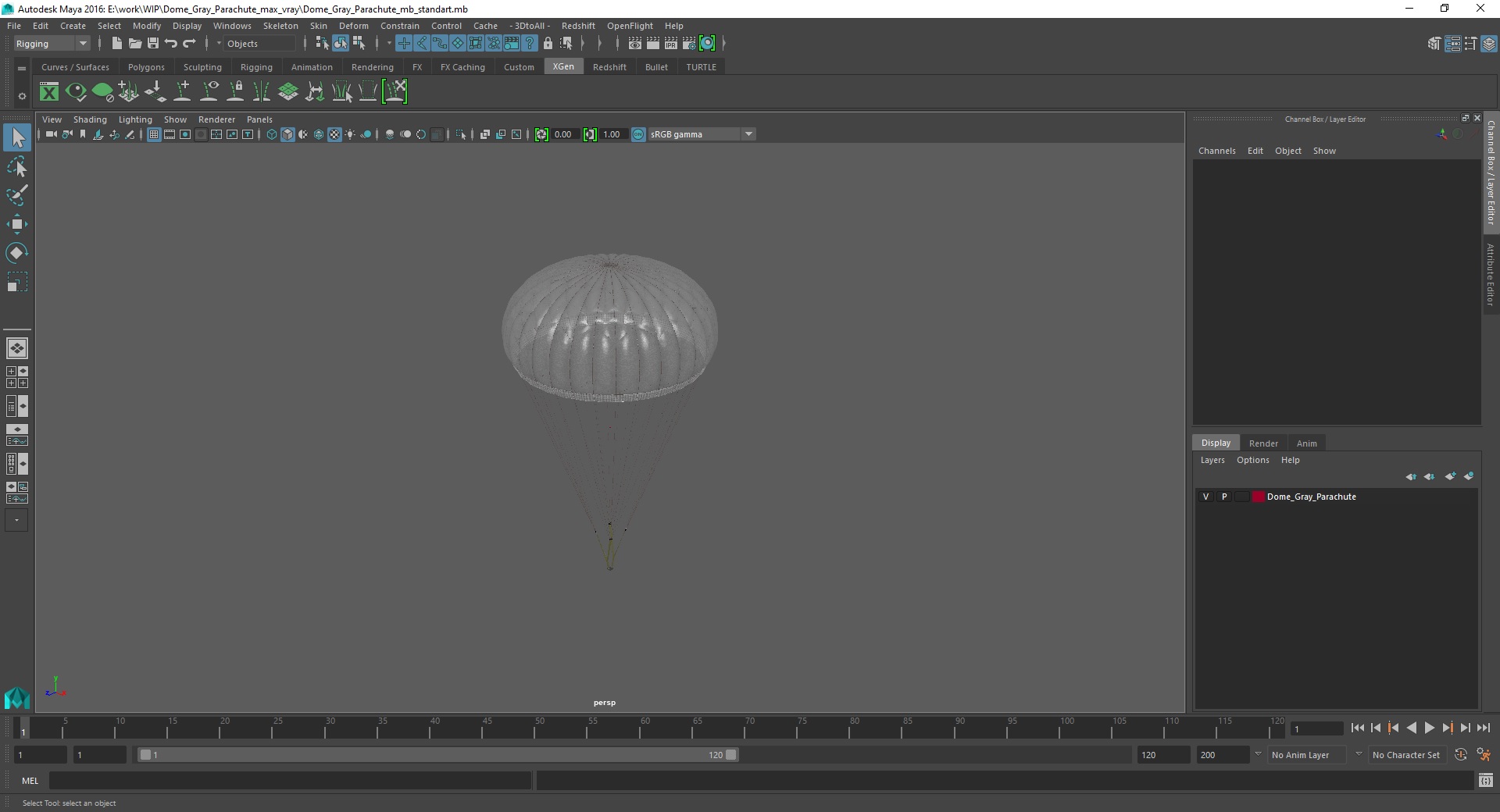1500x812 pixels.
Task: Activate the Move tool in toolbox
Action: point(16,224)
